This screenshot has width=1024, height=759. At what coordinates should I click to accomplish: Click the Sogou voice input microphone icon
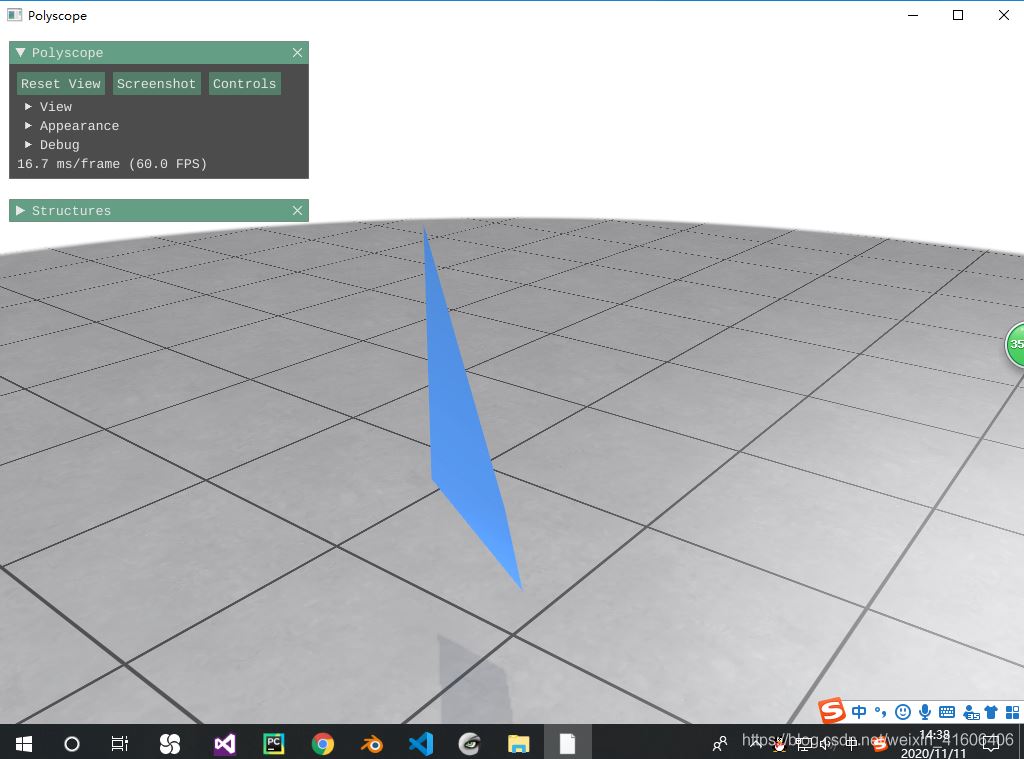923,712
